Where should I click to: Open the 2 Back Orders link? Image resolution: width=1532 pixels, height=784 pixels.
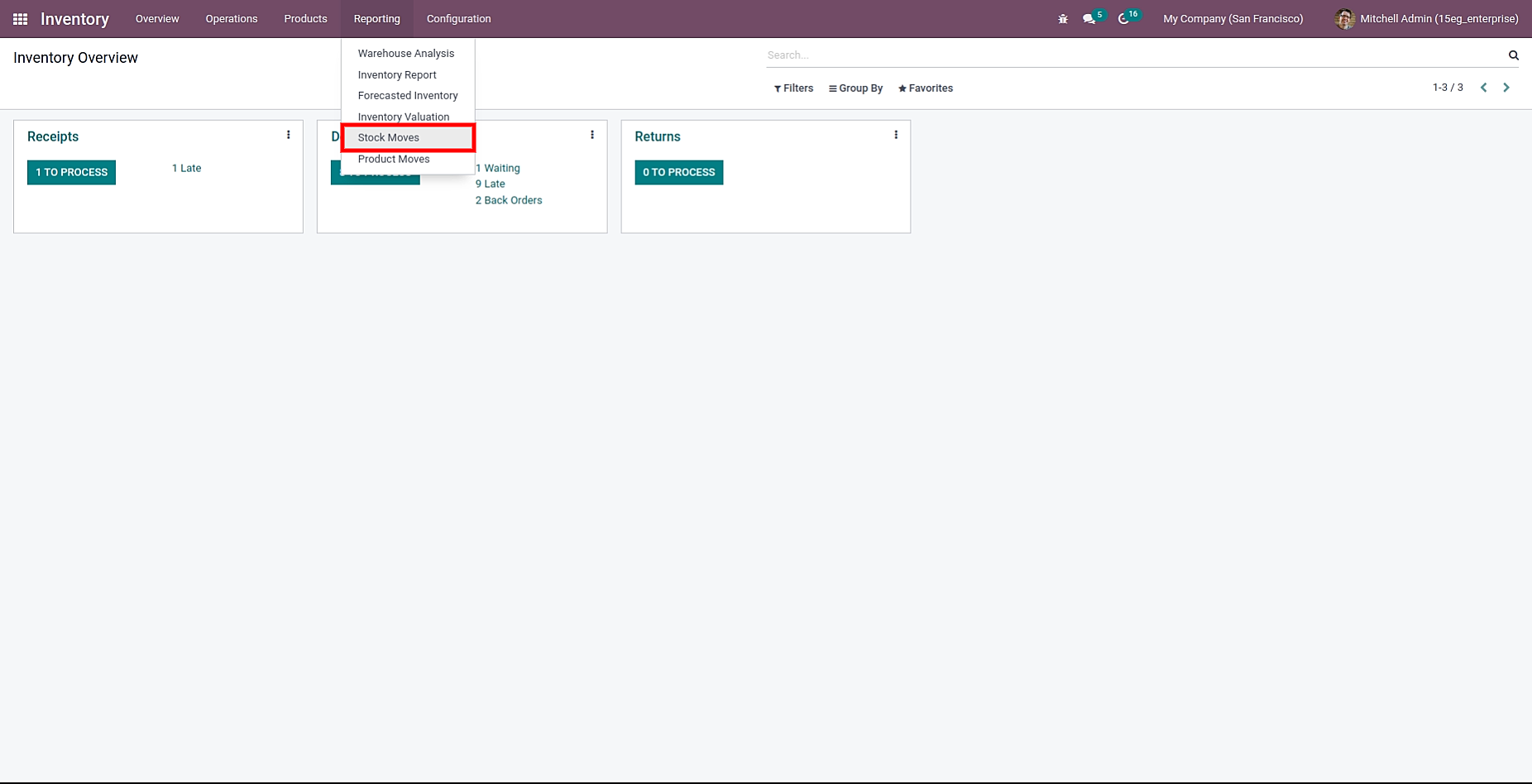tap(509, 200)
